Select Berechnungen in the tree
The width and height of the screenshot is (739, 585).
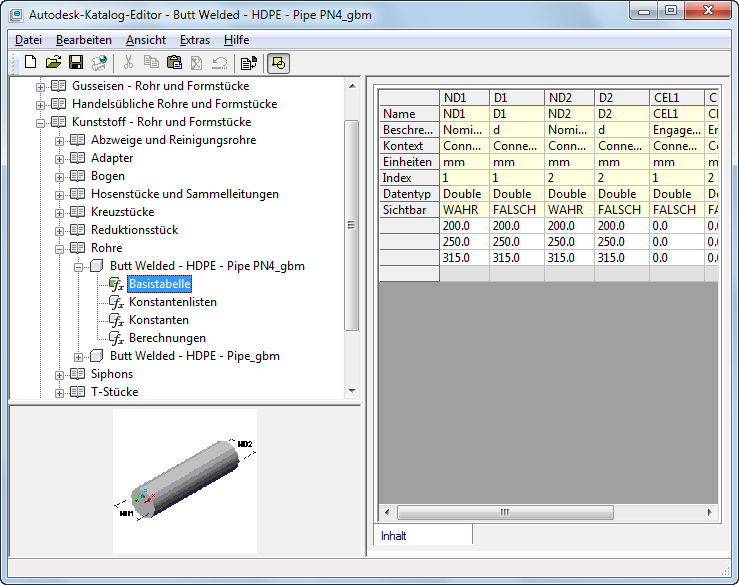click(x=167, y=338)
